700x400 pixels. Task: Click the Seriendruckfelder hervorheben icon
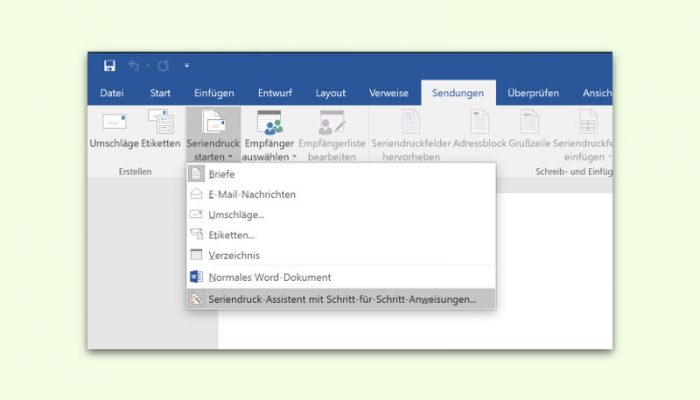coord(411,121)
